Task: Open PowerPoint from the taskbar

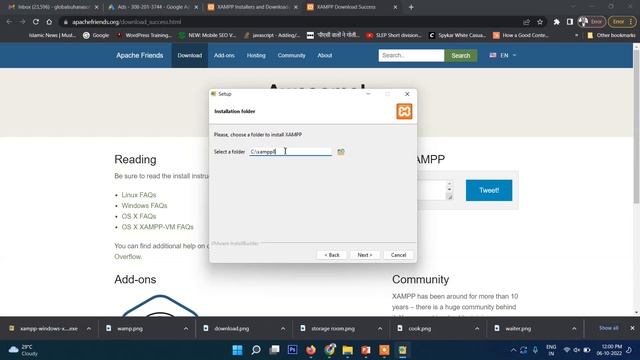Action: coord(366,350)
